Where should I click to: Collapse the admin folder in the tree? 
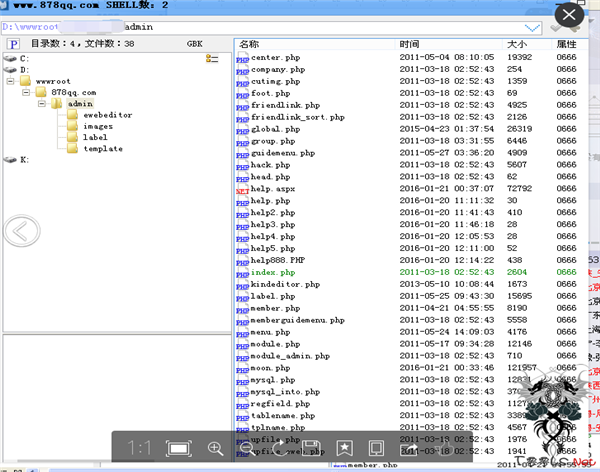click(43, 104)
